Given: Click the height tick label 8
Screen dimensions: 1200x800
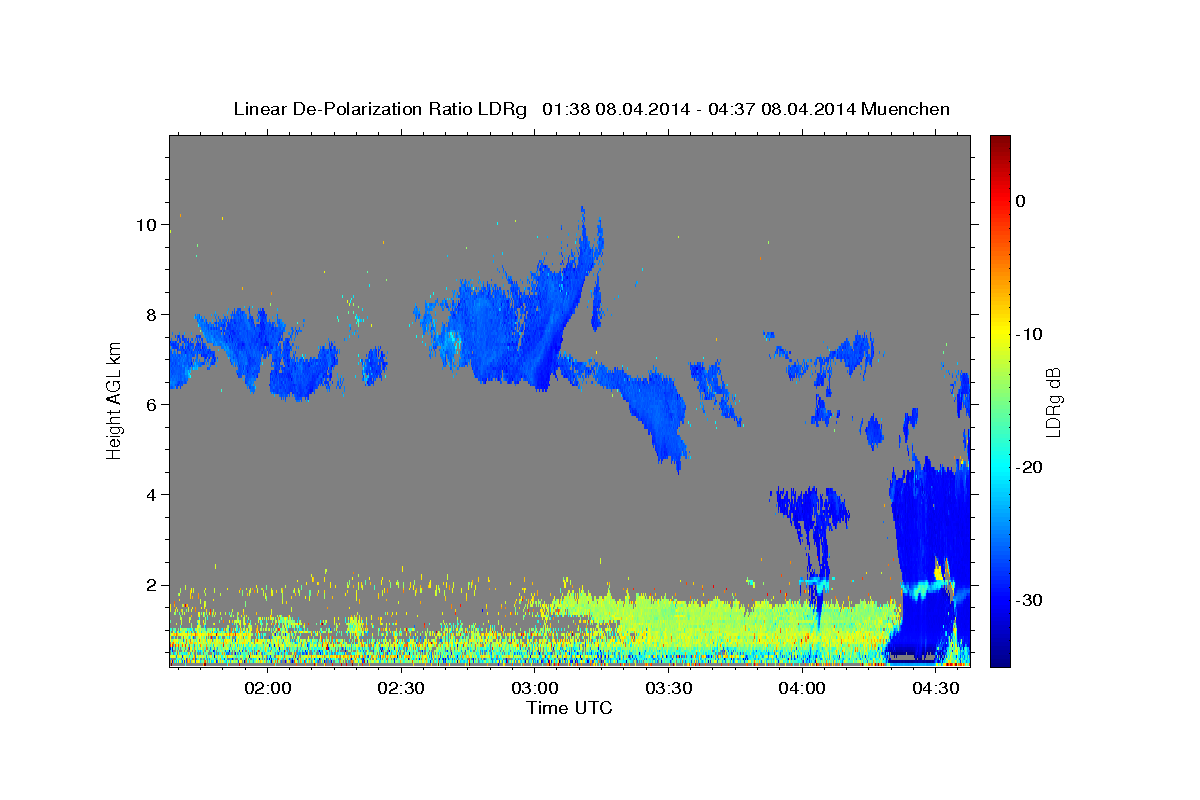Looking at the screenshot, I should [x=151, y=314].
